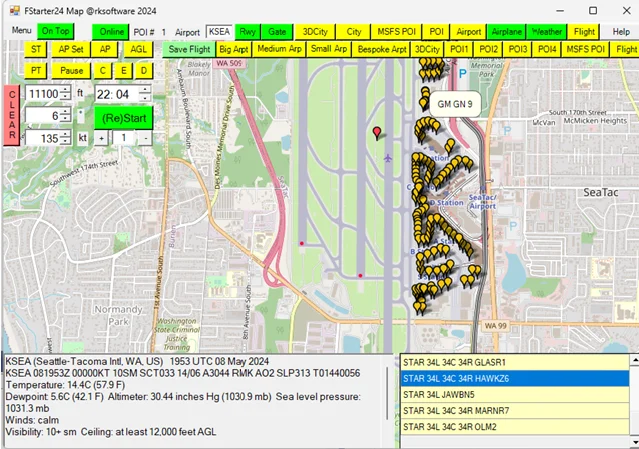Select the POI3 tab
This screenshot has height=449, width=639.
click(518, 49)
